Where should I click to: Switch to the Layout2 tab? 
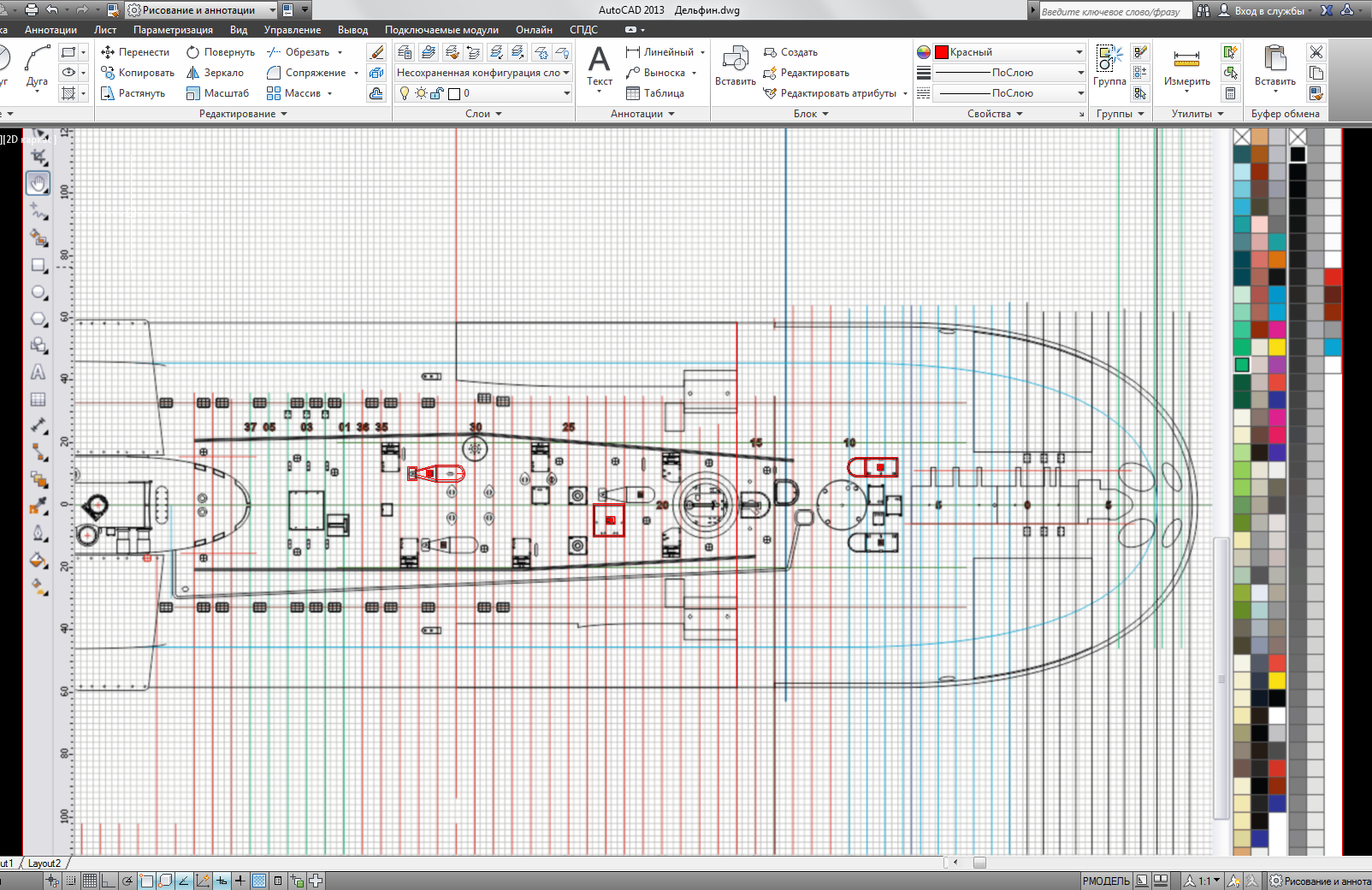[44, 863]
